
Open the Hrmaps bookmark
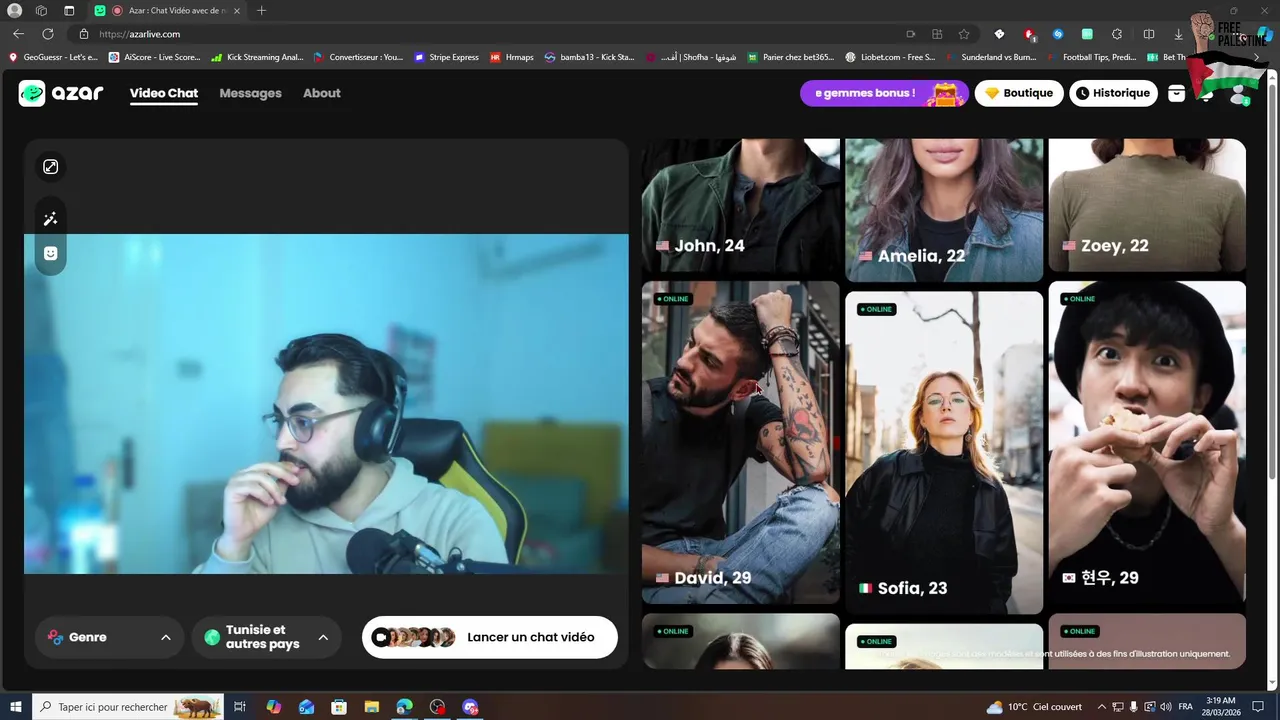coord(512,57)
